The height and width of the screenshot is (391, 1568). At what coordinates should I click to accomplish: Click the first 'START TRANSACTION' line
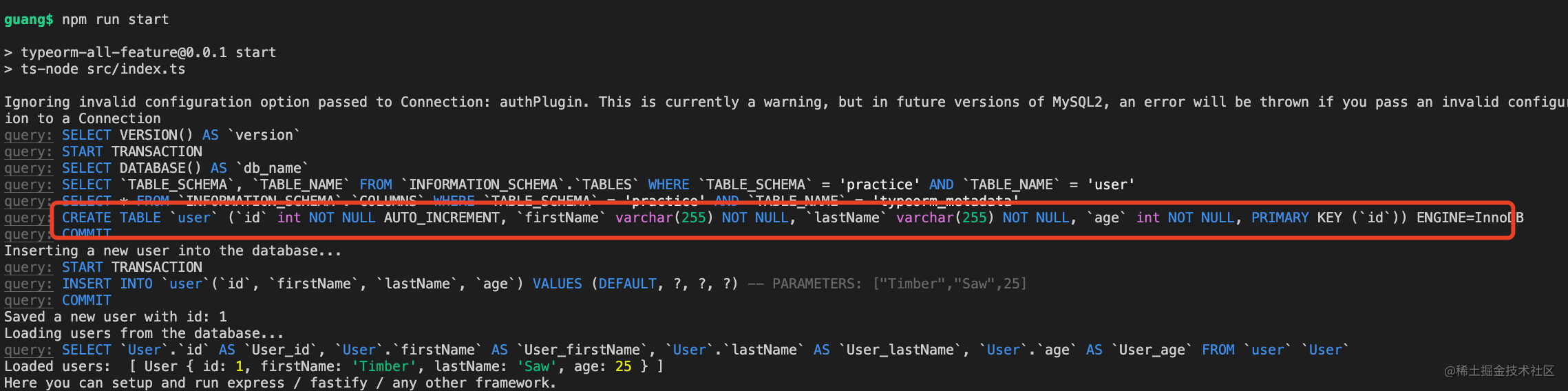[x=132, y=151]
